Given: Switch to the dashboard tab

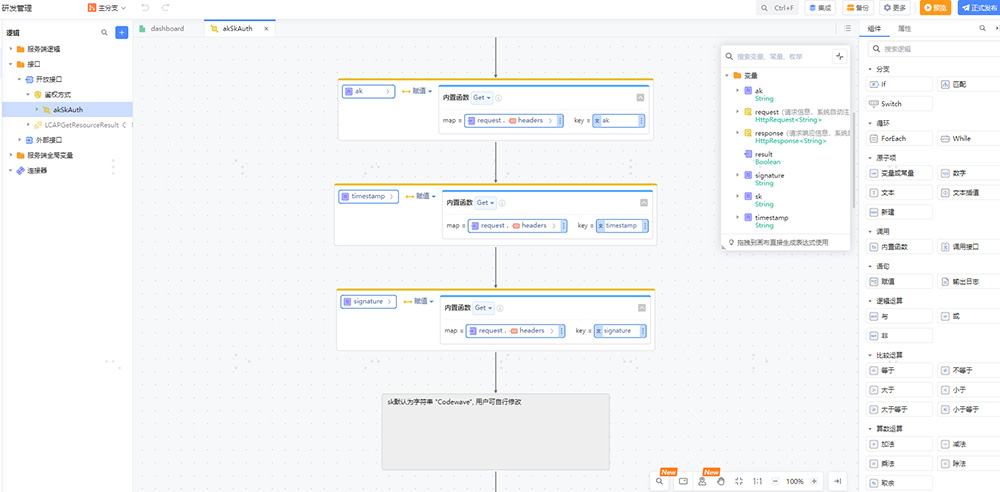Looking at the screenshot, I should (166, 28).
